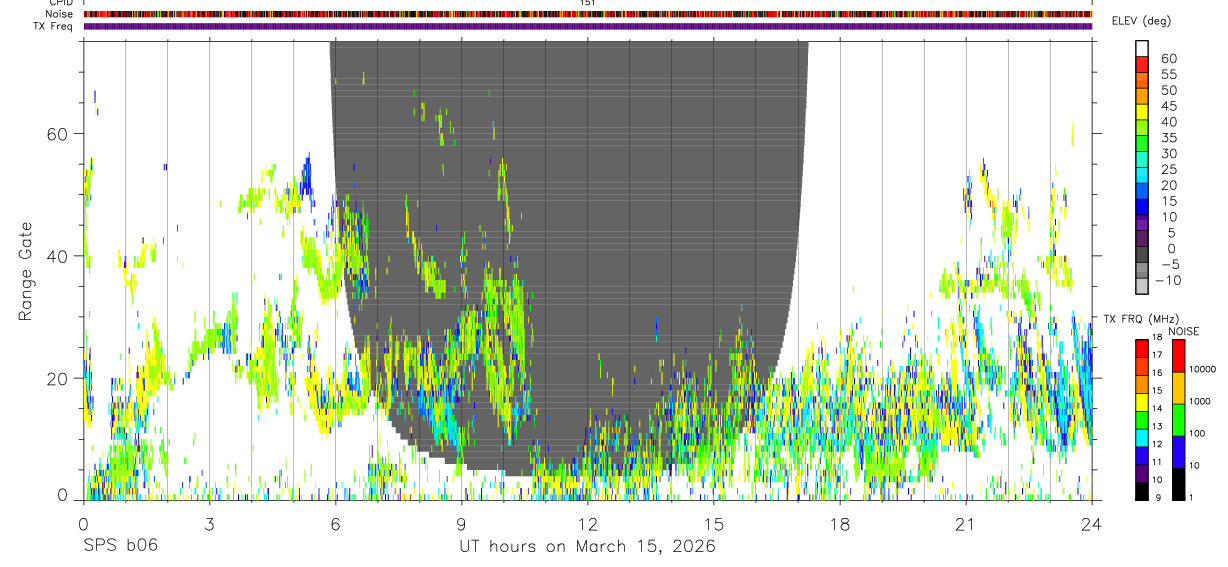Select x-axis tick label '6'

point(335,525)
